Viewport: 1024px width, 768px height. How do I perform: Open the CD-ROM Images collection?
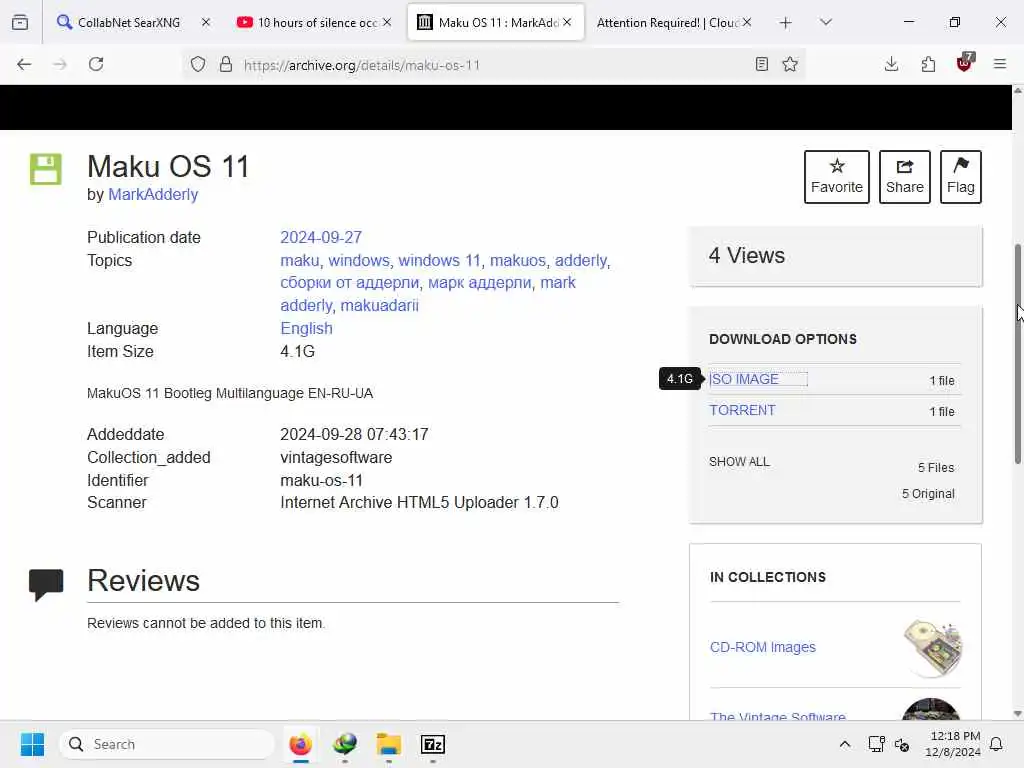click(x=763, y=647)
